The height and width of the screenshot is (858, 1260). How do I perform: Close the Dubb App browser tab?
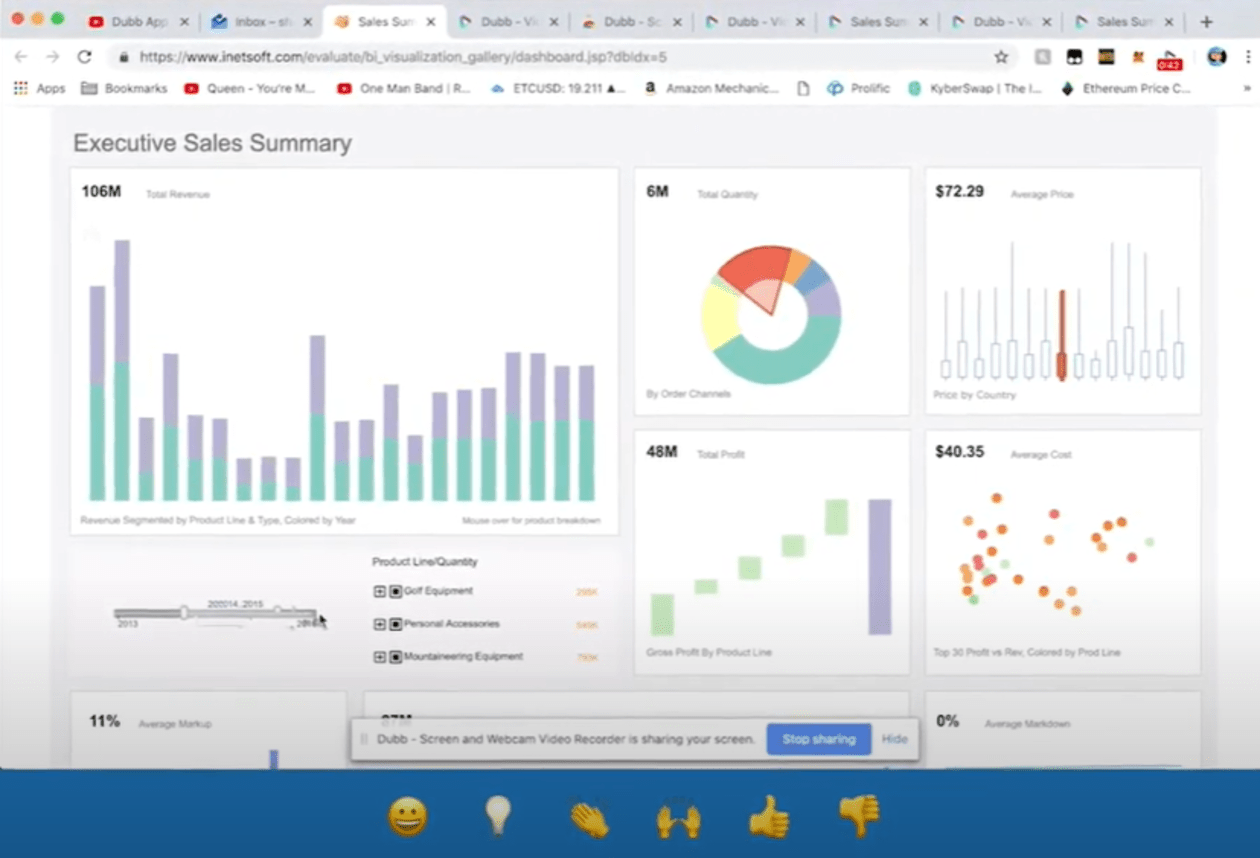(182, 22)
